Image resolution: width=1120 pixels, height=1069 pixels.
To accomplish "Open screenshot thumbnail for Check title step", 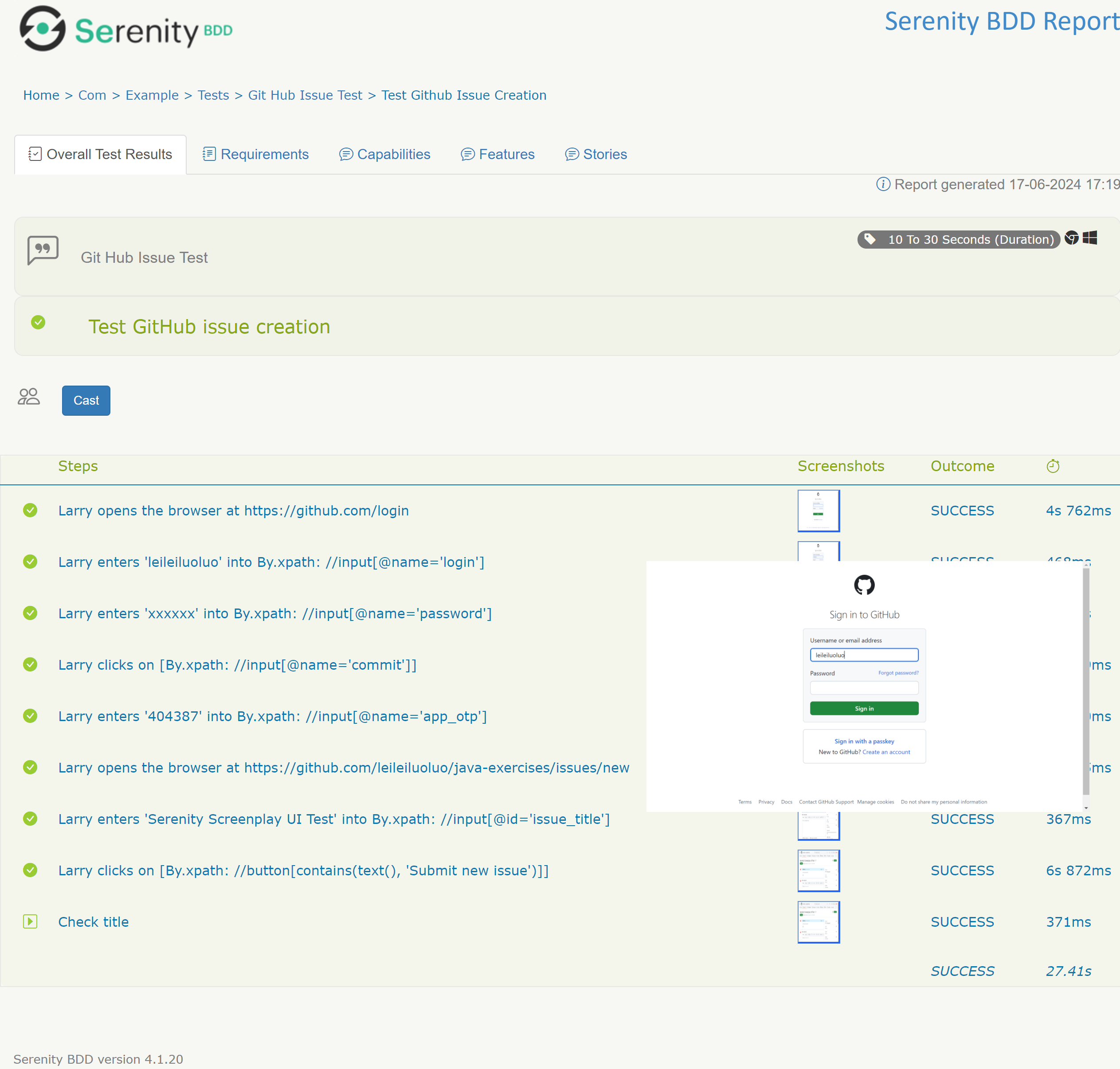I will (x=818, y=922).
